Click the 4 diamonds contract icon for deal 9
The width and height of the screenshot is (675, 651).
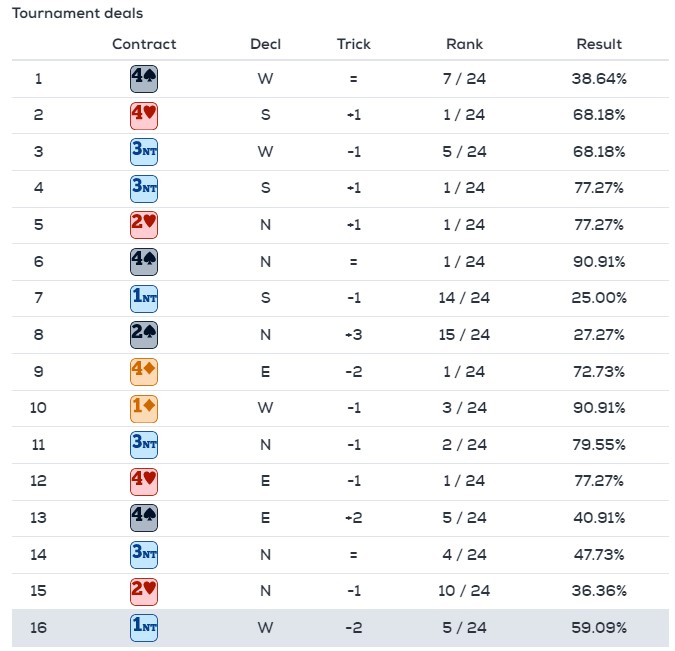(x=144, y=372)
